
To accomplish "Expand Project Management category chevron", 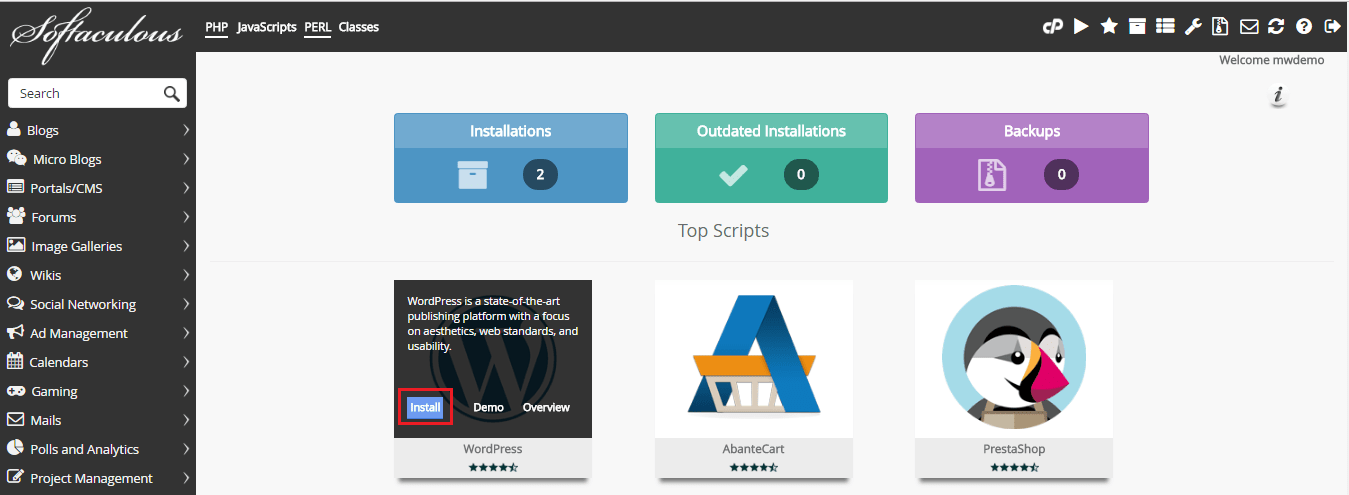I will (x=186, y=478).
